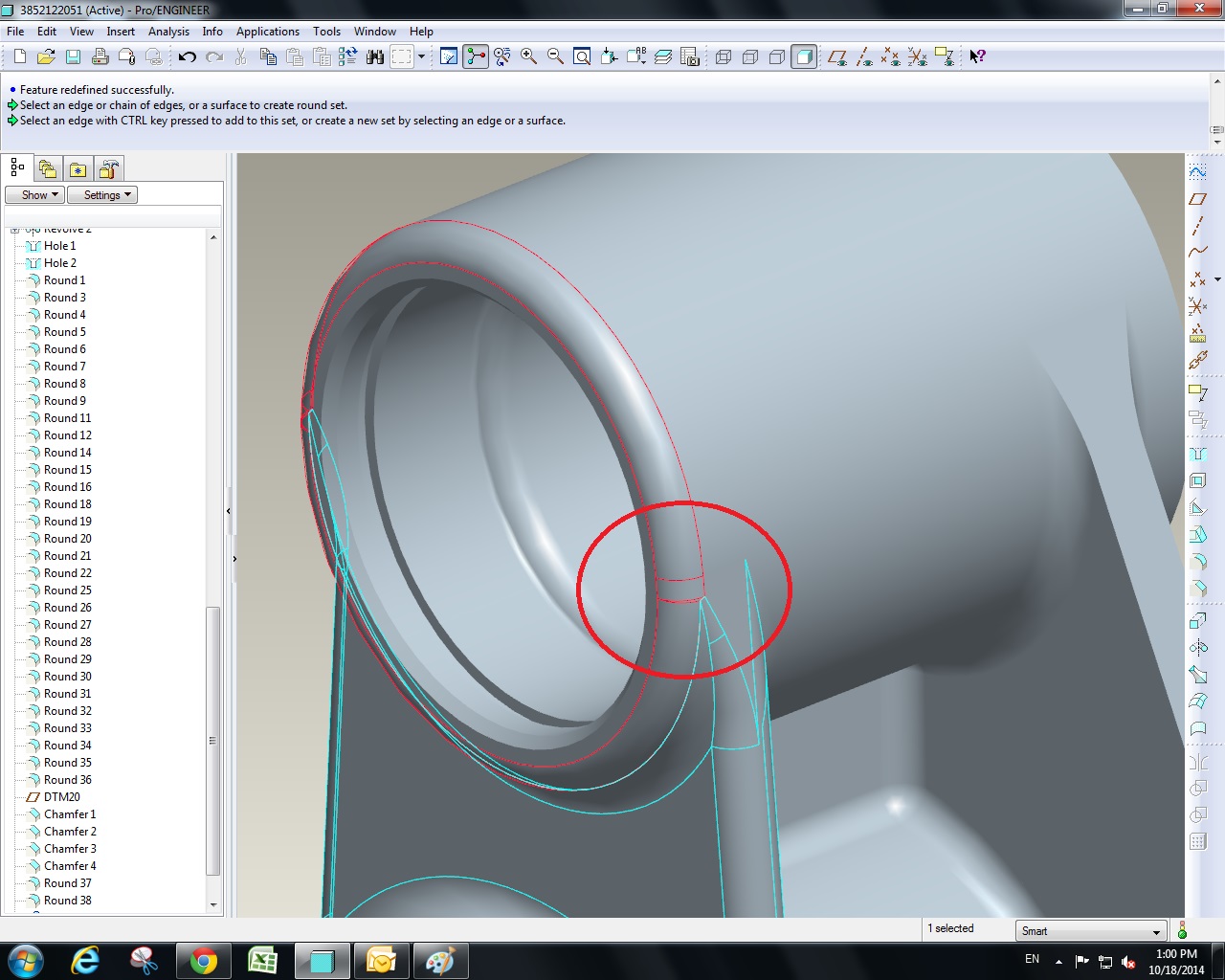Open the Tools menu
Screen dimensions: 1225x980
tap(326, 32)
